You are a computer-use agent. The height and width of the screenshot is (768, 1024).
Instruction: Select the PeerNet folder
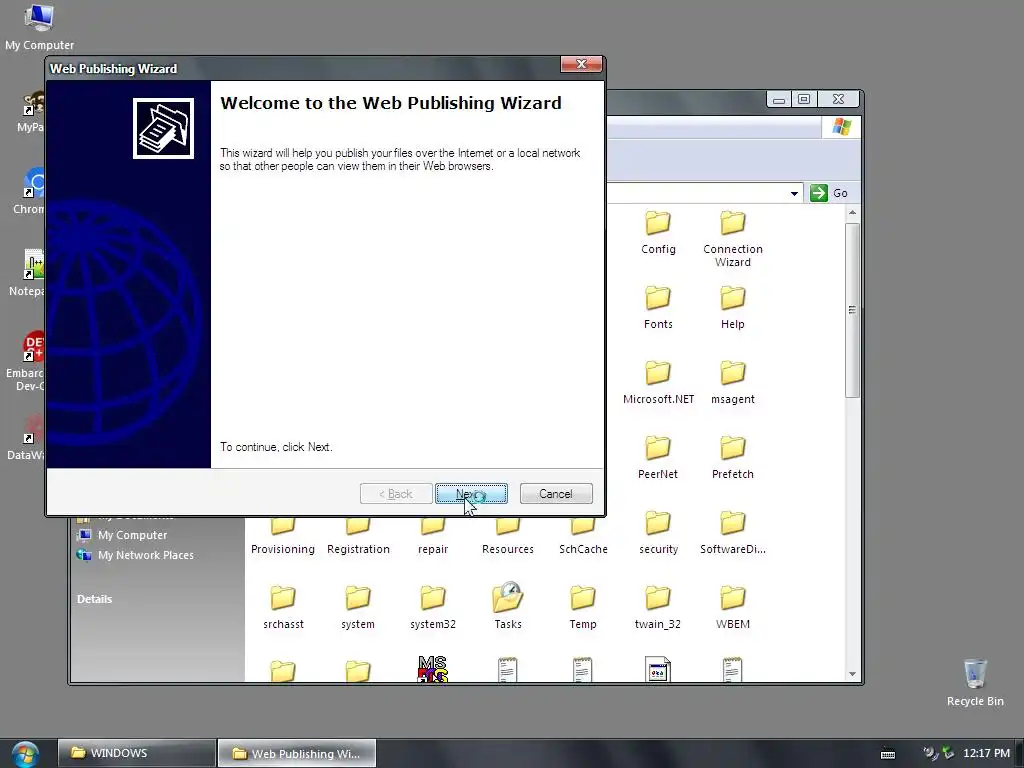pyautogui.click(x=658, y=458)
